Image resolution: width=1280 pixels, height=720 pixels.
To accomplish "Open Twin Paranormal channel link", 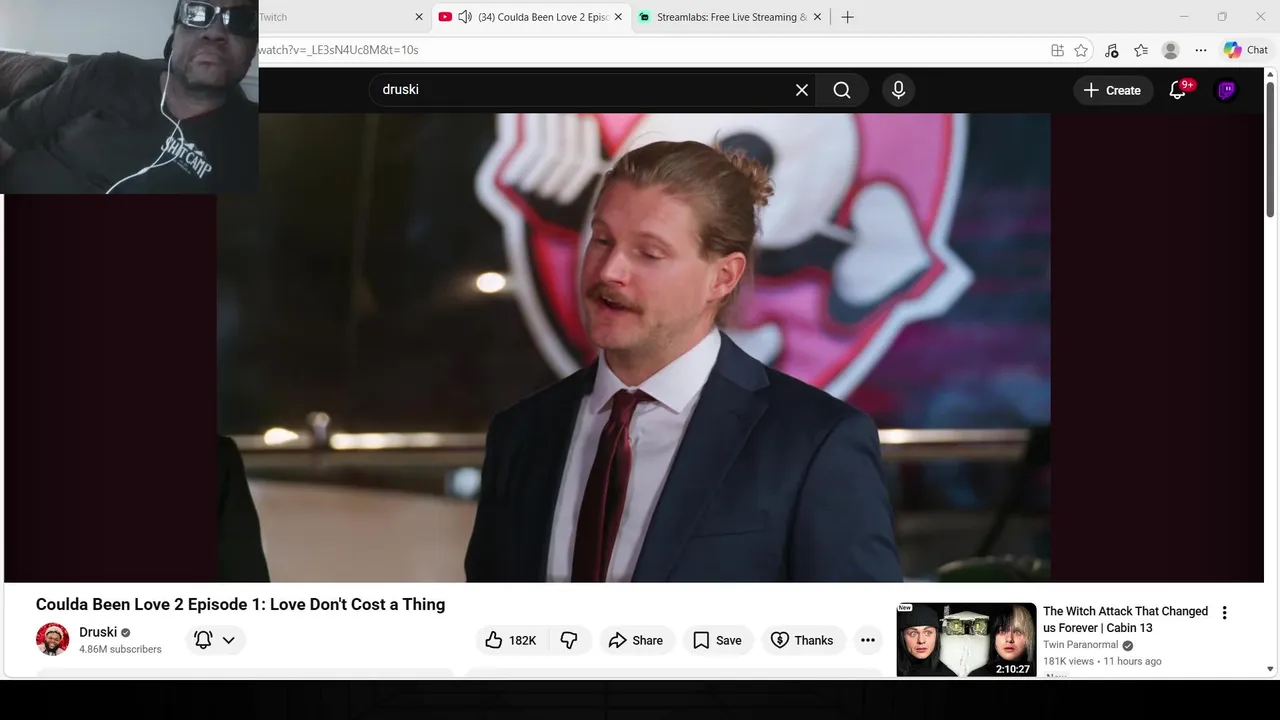I will click(1080, 645).
